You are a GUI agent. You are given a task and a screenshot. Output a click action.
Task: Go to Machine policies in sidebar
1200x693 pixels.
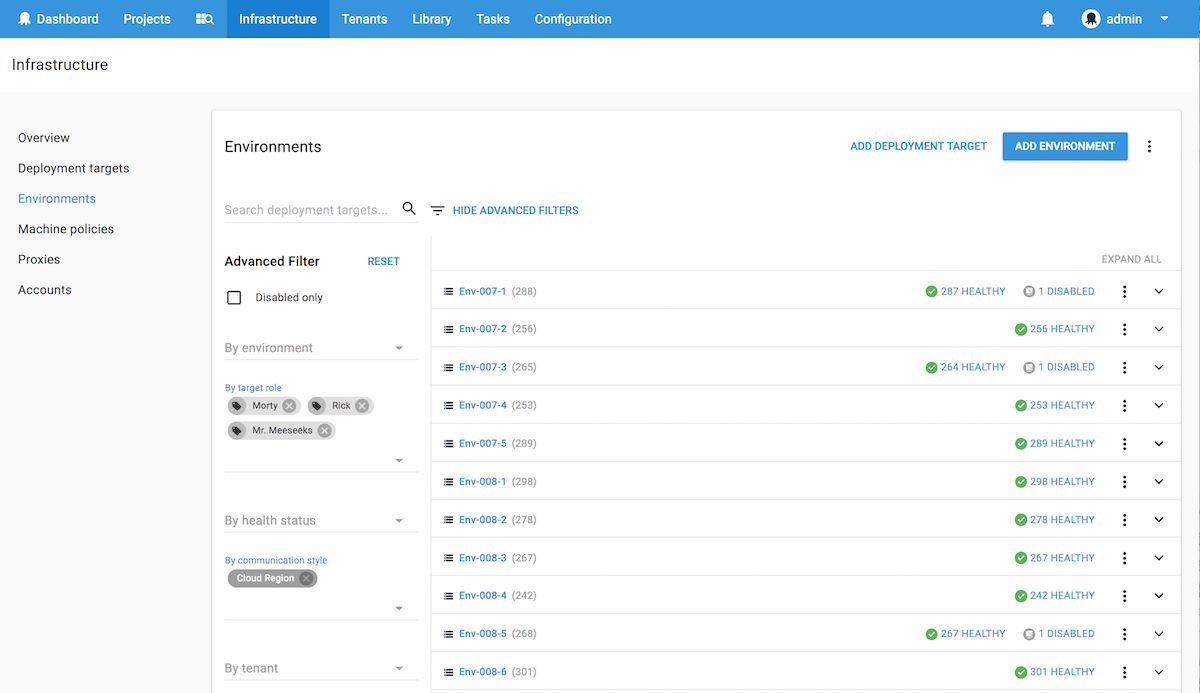click(x=66, y=229)
